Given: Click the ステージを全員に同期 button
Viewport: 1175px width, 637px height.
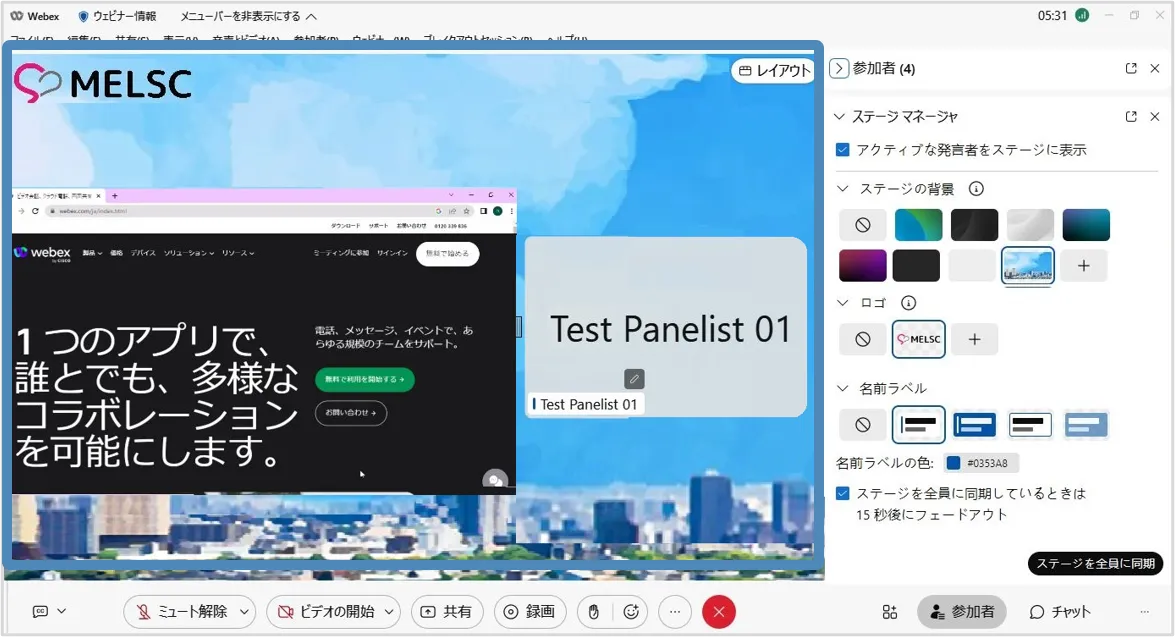Looking at the screenshot, I should [1095, 564].
